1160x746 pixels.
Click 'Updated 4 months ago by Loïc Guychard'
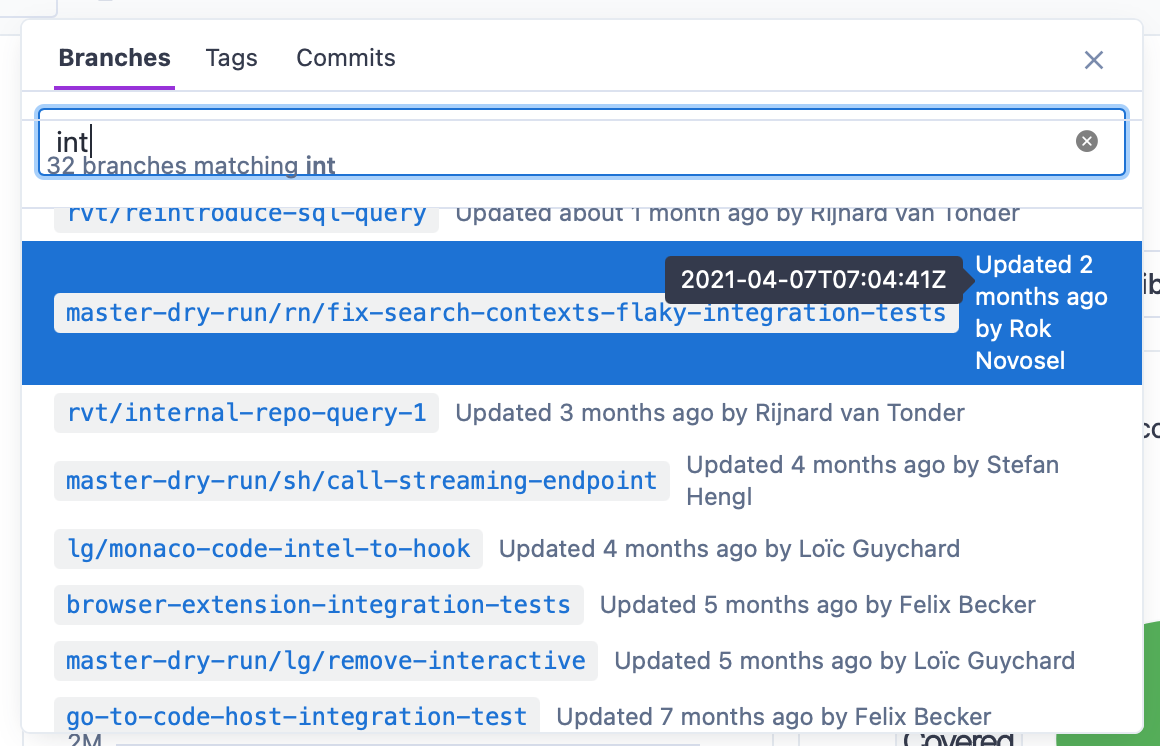click(x=729, y=548)
